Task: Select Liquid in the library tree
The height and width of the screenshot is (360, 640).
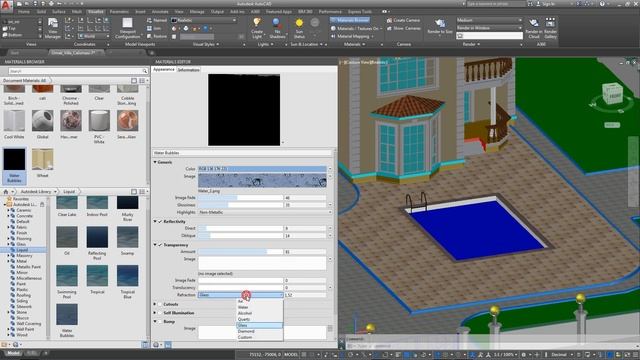Action: coord(22,250)
